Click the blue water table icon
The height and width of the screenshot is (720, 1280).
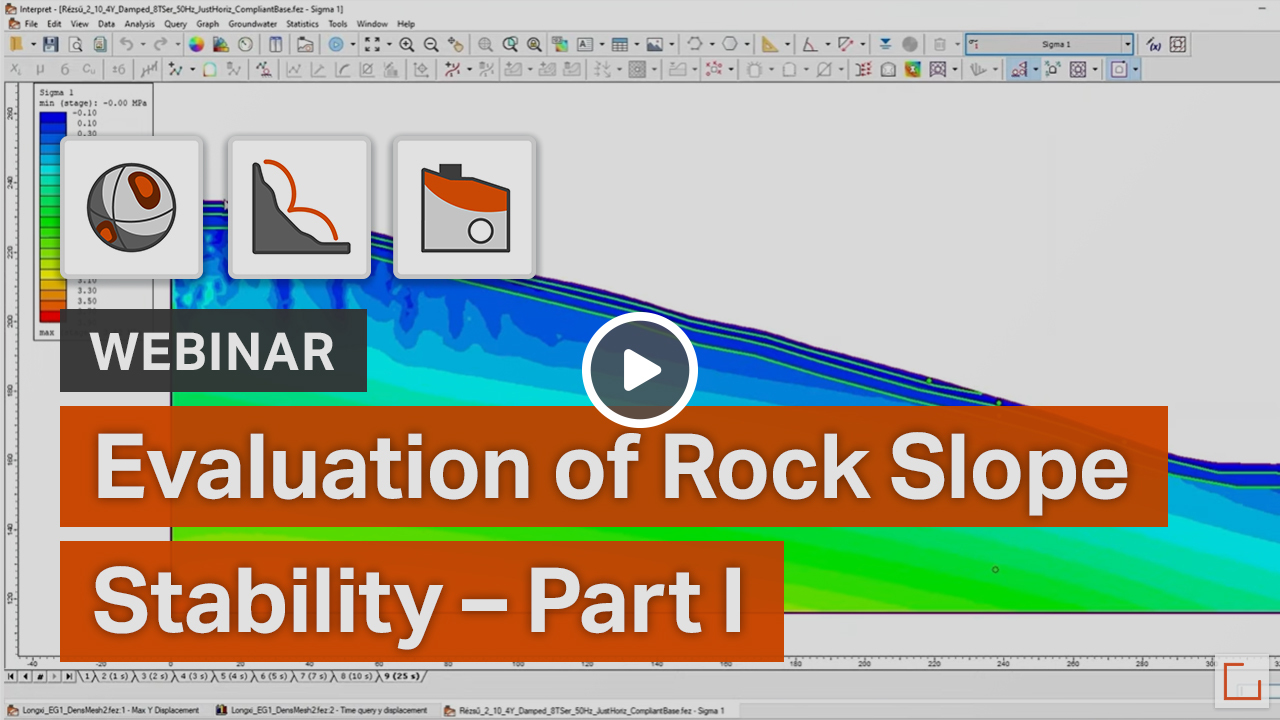click(886, 44)
